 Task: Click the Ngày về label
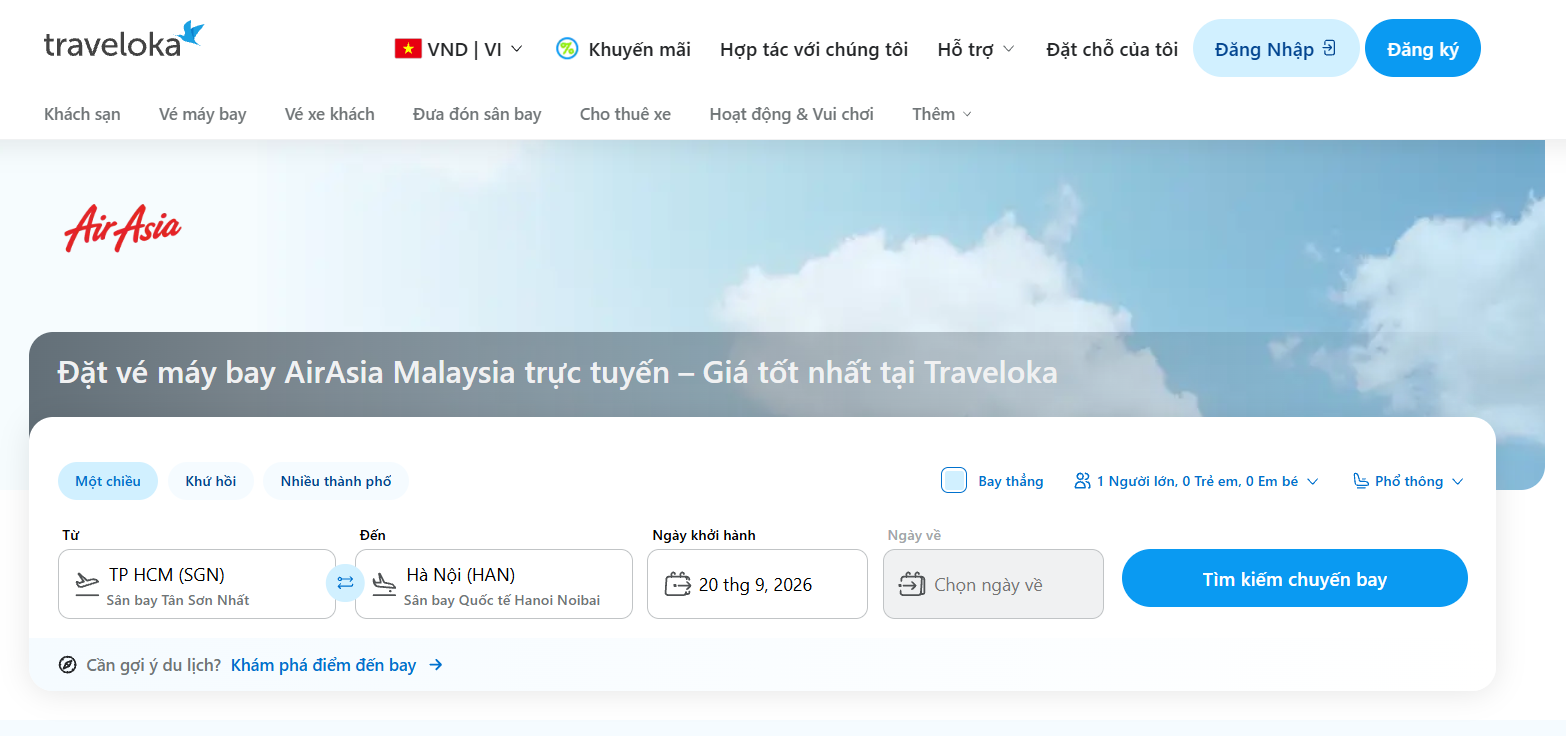point(914,535)
